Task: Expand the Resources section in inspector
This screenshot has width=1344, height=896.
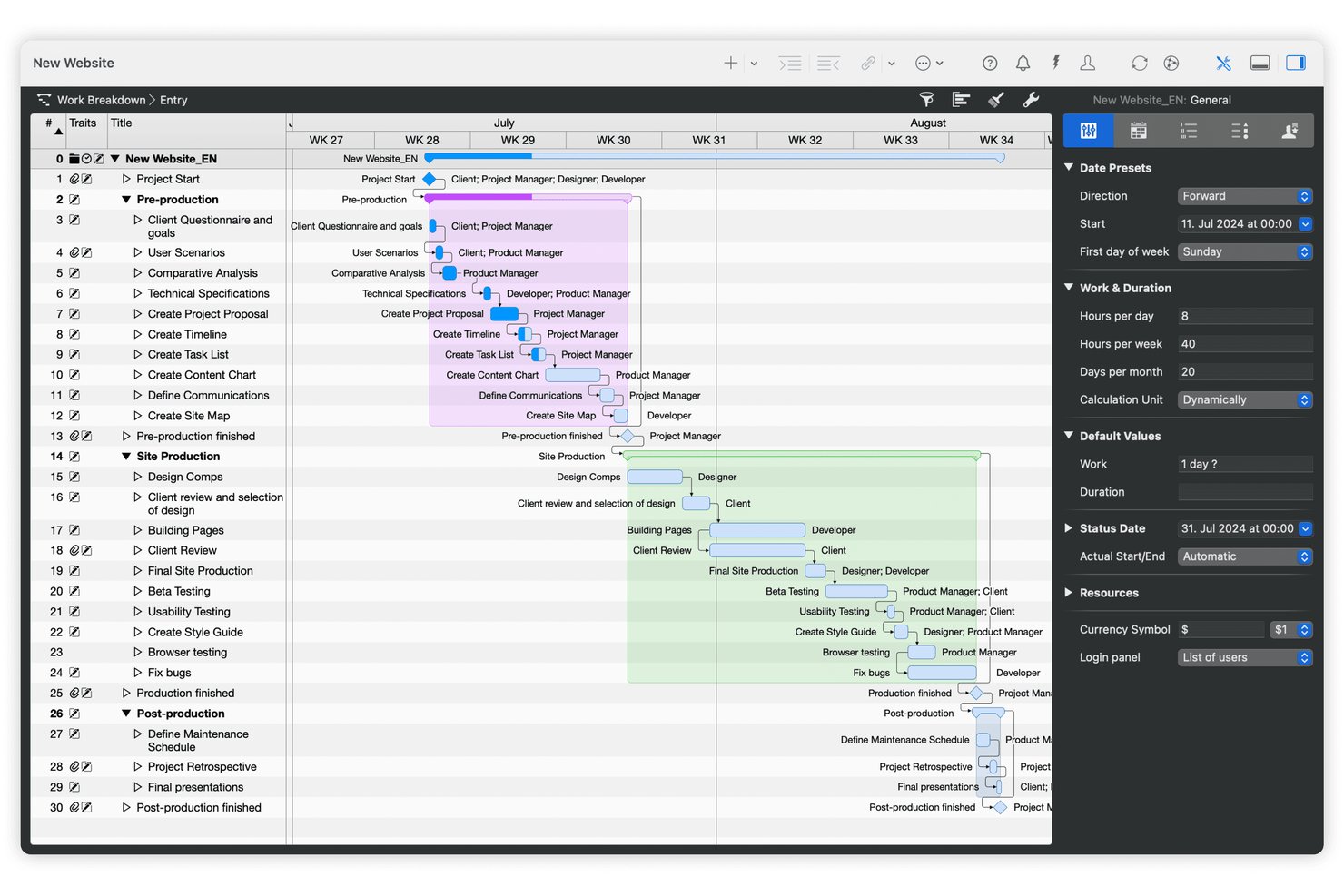Action: 1069,592
